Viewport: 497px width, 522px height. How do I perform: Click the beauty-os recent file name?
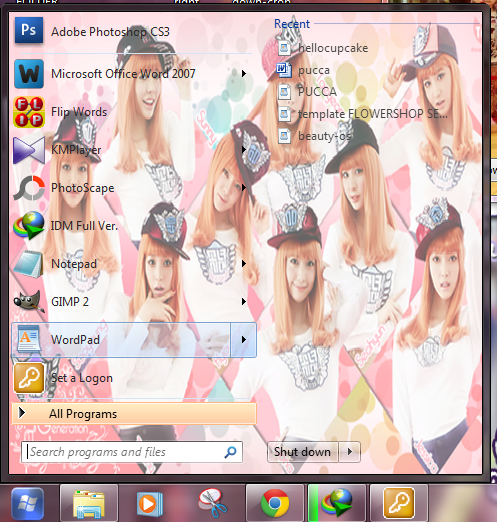324,136
